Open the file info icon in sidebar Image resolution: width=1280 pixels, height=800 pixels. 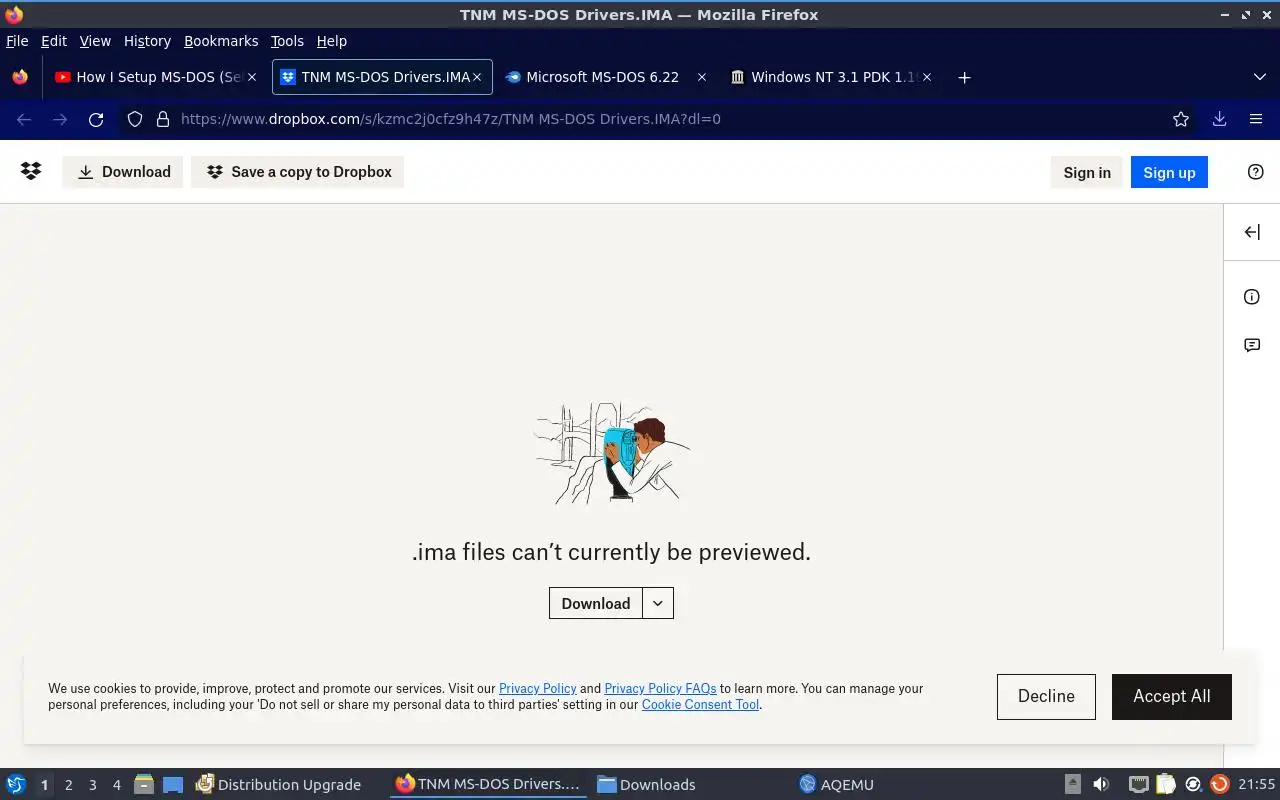[x=1252, y=297]
